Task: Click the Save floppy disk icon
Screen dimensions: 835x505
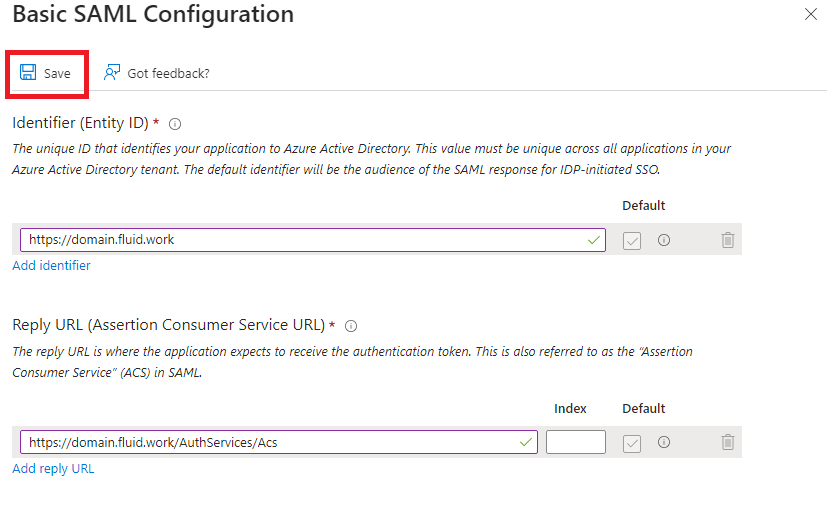Action: (28, 72)
